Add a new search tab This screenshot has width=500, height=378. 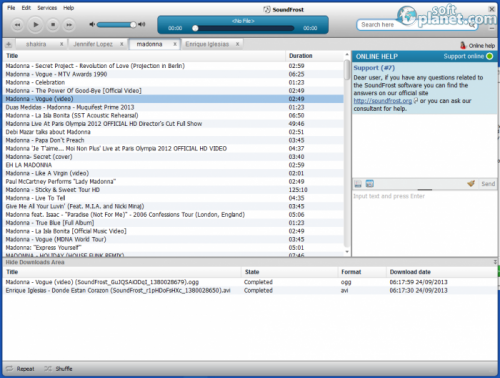(9, 44)
